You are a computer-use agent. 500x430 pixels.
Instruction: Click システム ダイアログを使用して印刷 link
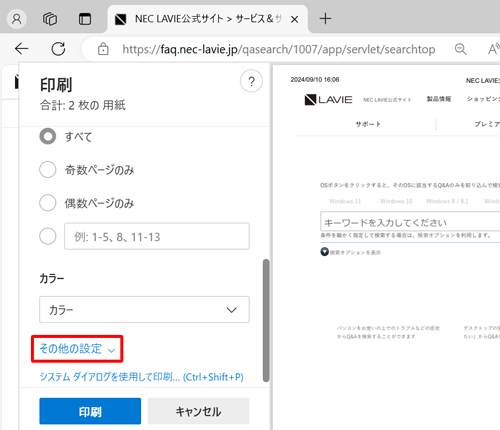[x=142, y=377]
